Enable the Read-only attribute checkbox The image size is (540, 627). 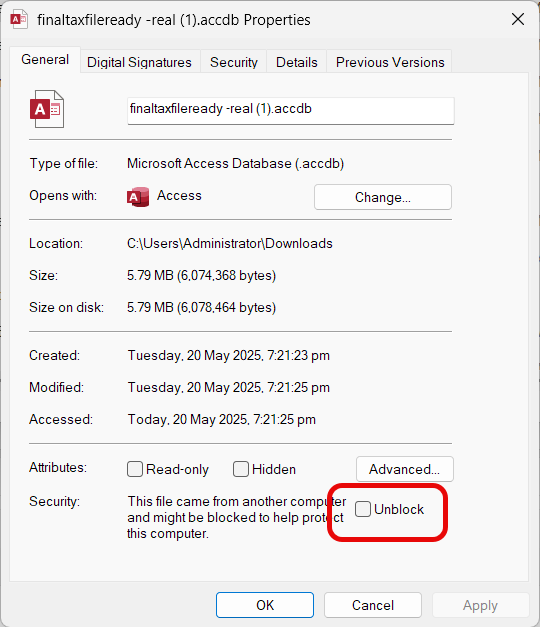coord(135,469)
